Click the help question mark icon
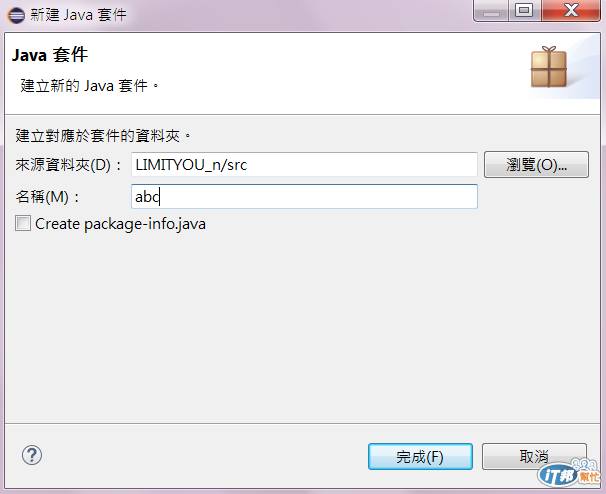 point(32,455)
